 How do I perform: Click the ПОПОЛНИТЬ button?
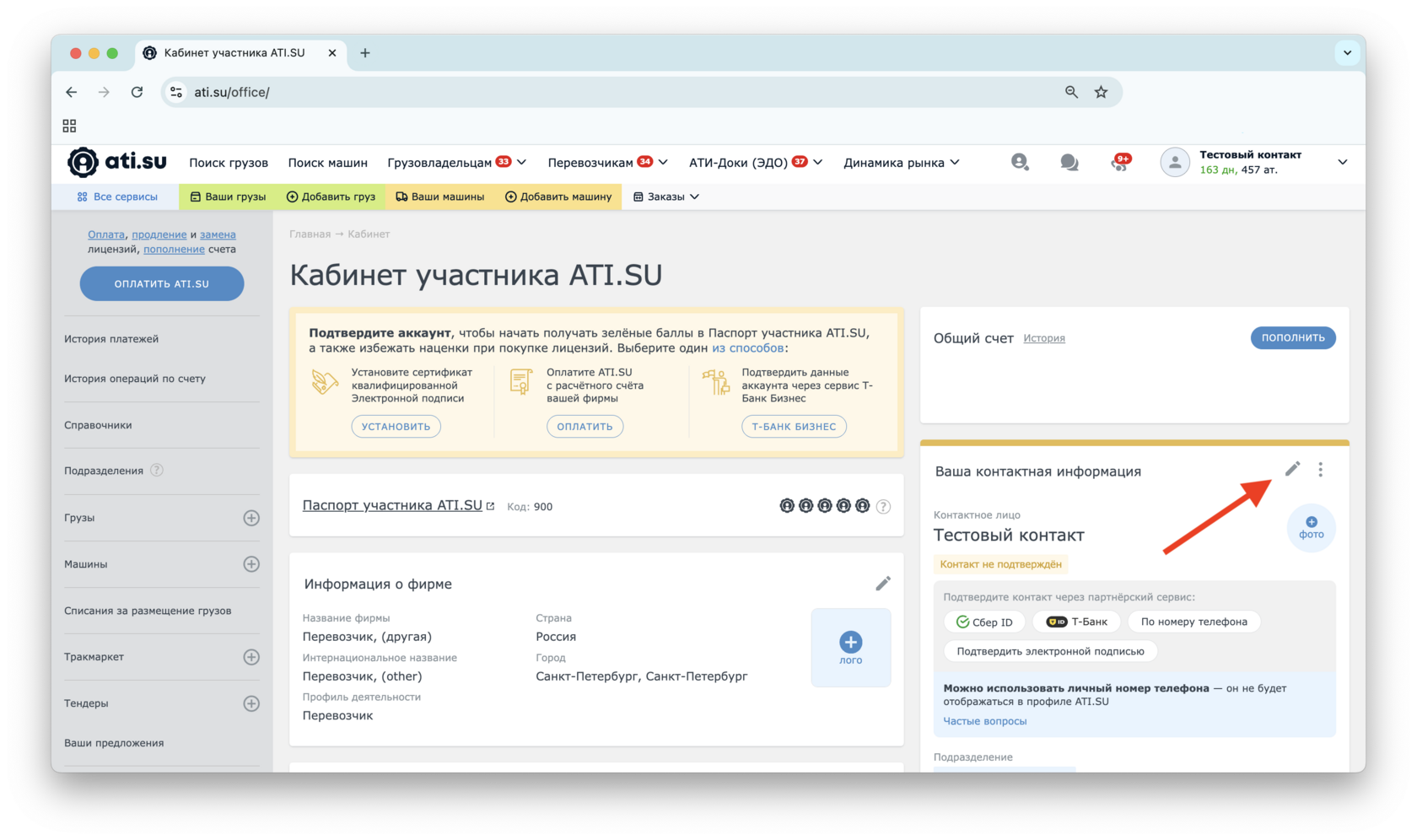pyautogui.click(x=1292, y=337)
